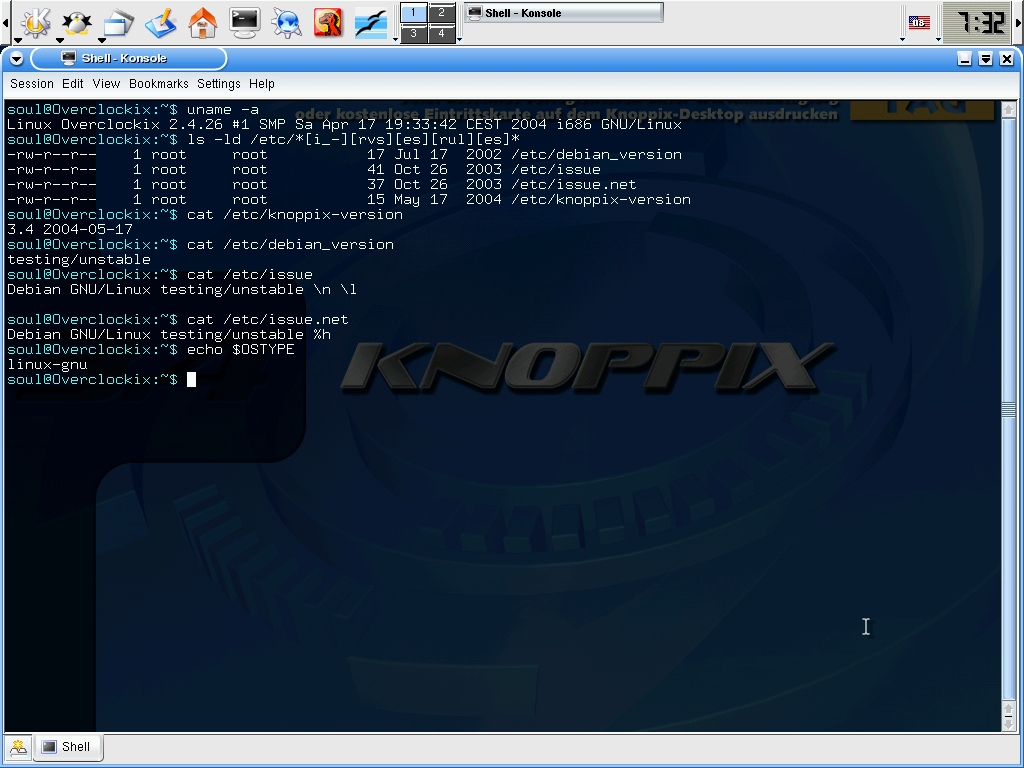Open the Home folder icon
The height and width of the screenshot is (768, 1024).
pos(202,22)
